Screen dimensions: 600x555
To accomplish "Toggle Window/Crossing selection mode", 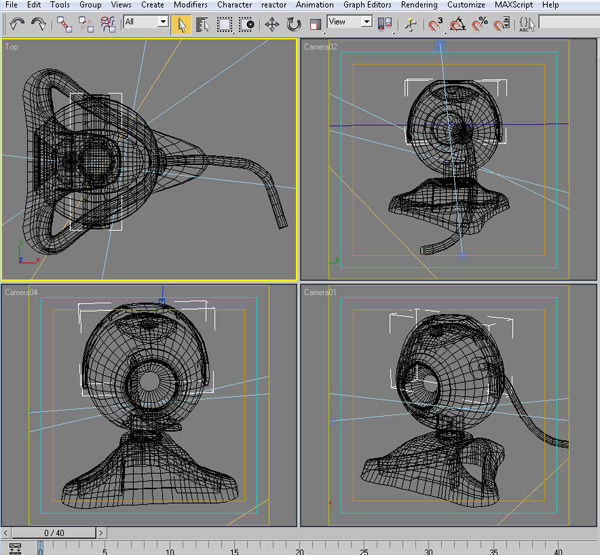I will point(247,24).
